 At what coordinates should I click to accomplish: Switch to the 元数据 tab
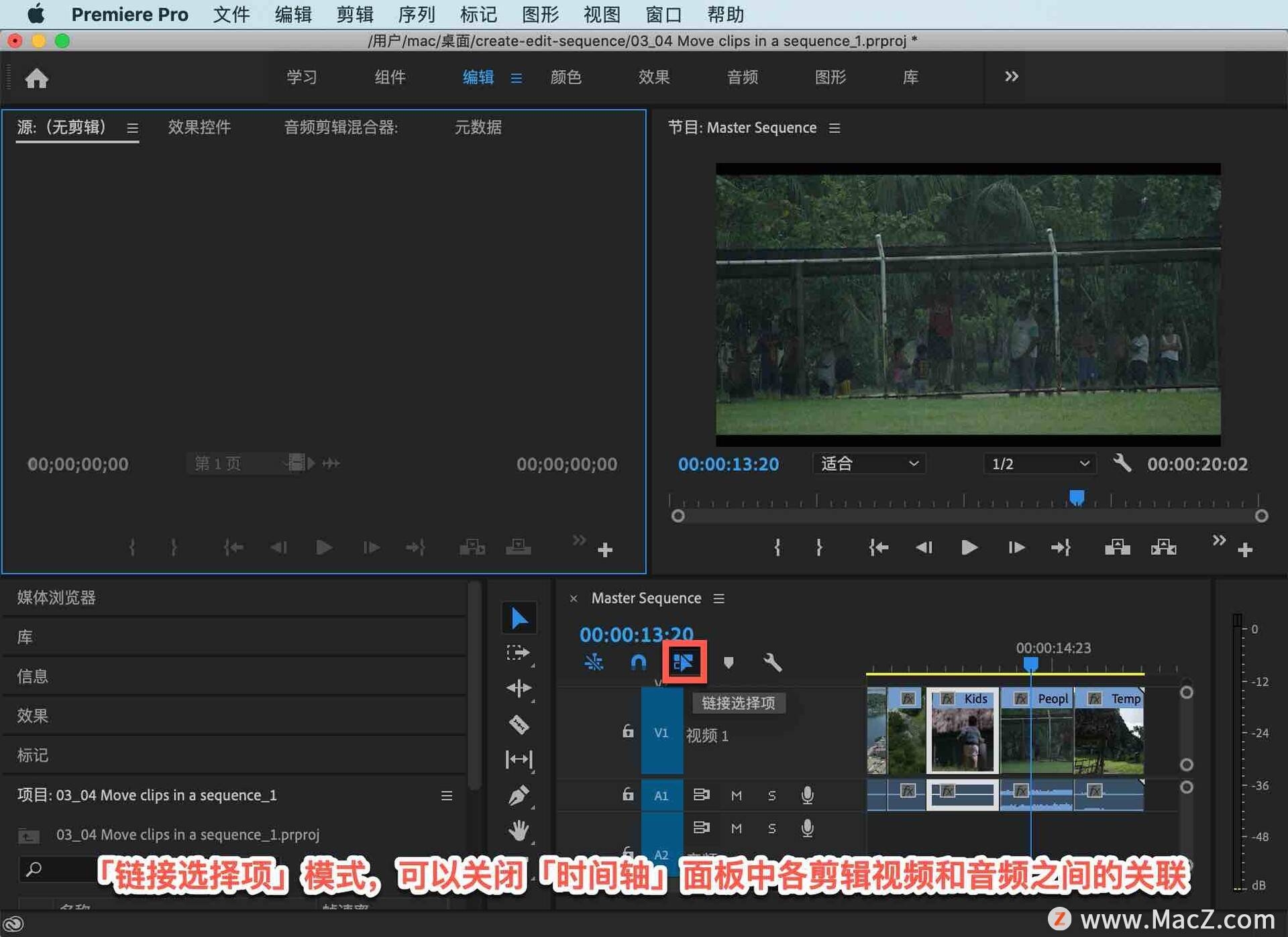tap(478, 127)
